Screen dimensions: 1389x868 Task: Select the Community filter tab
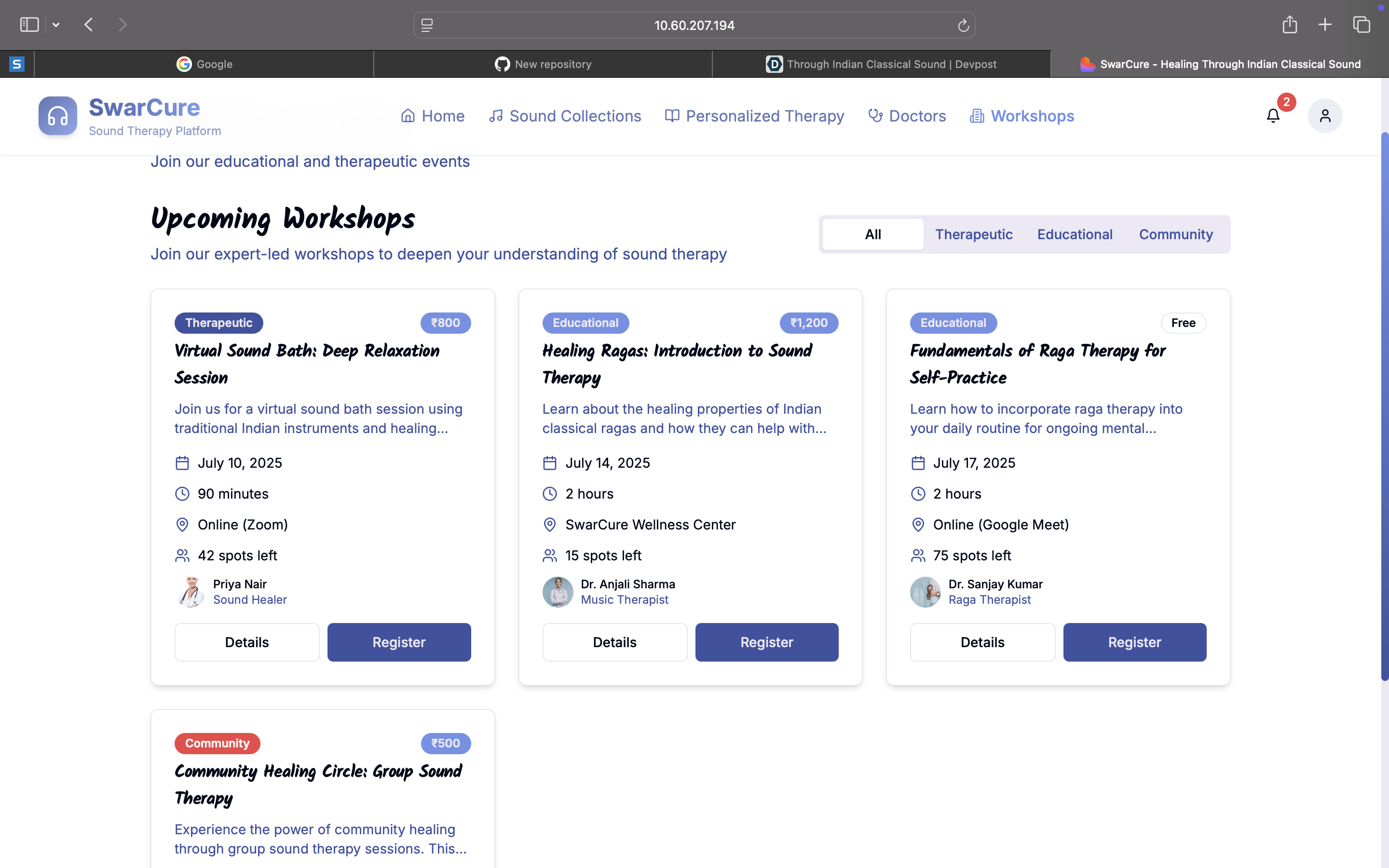point(1175,234)
